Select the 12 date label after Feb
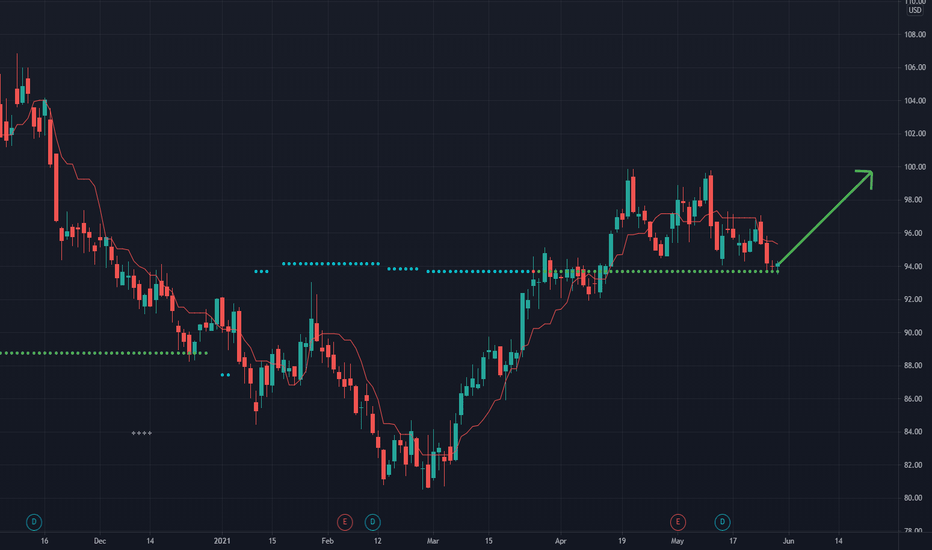Image resolution: width=932 pixels, height=550 pixels. point(377,541)
